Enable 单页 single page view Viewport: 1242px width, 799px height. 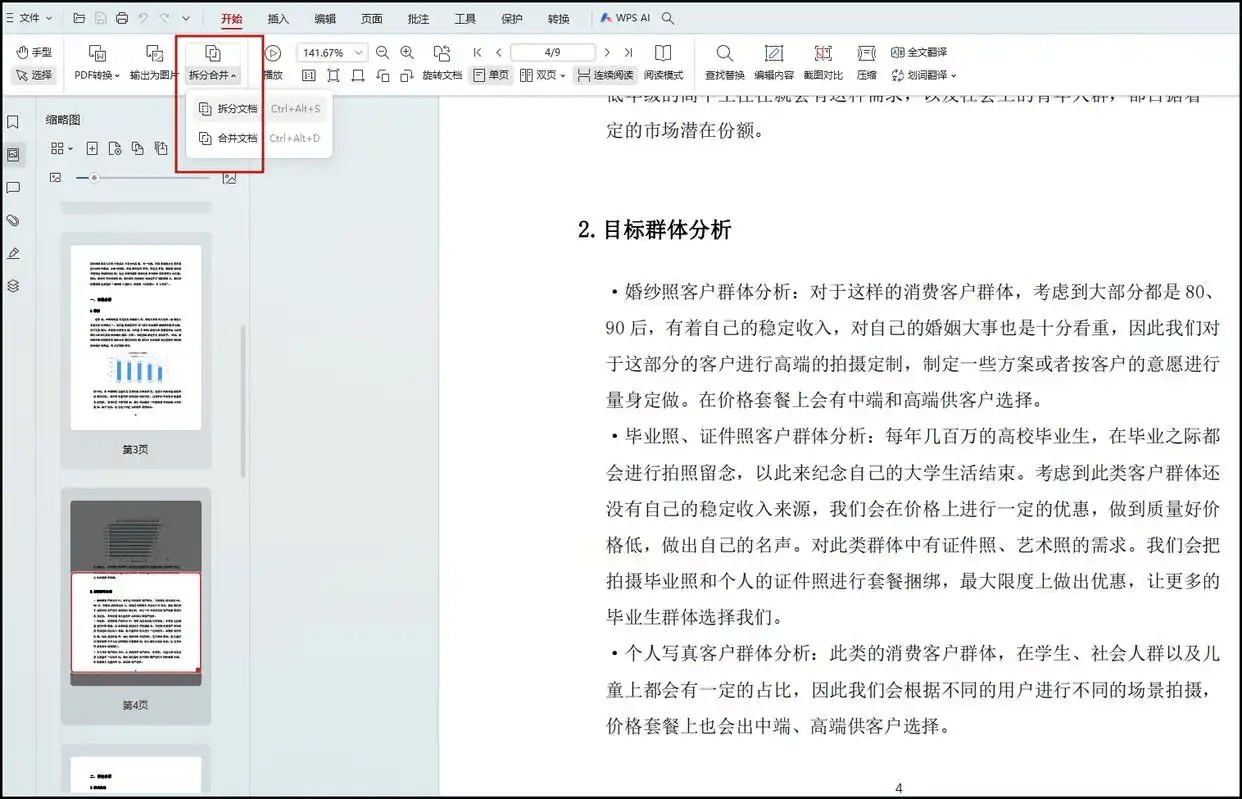click(x=490, y=75)
